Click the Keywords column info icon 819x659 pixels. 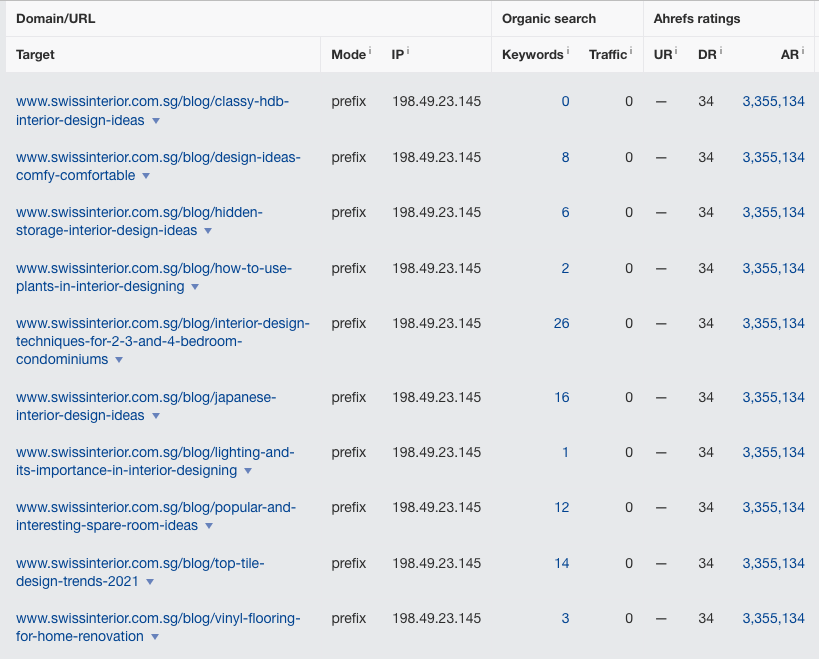pyautogui.click(x=568, y=51)
